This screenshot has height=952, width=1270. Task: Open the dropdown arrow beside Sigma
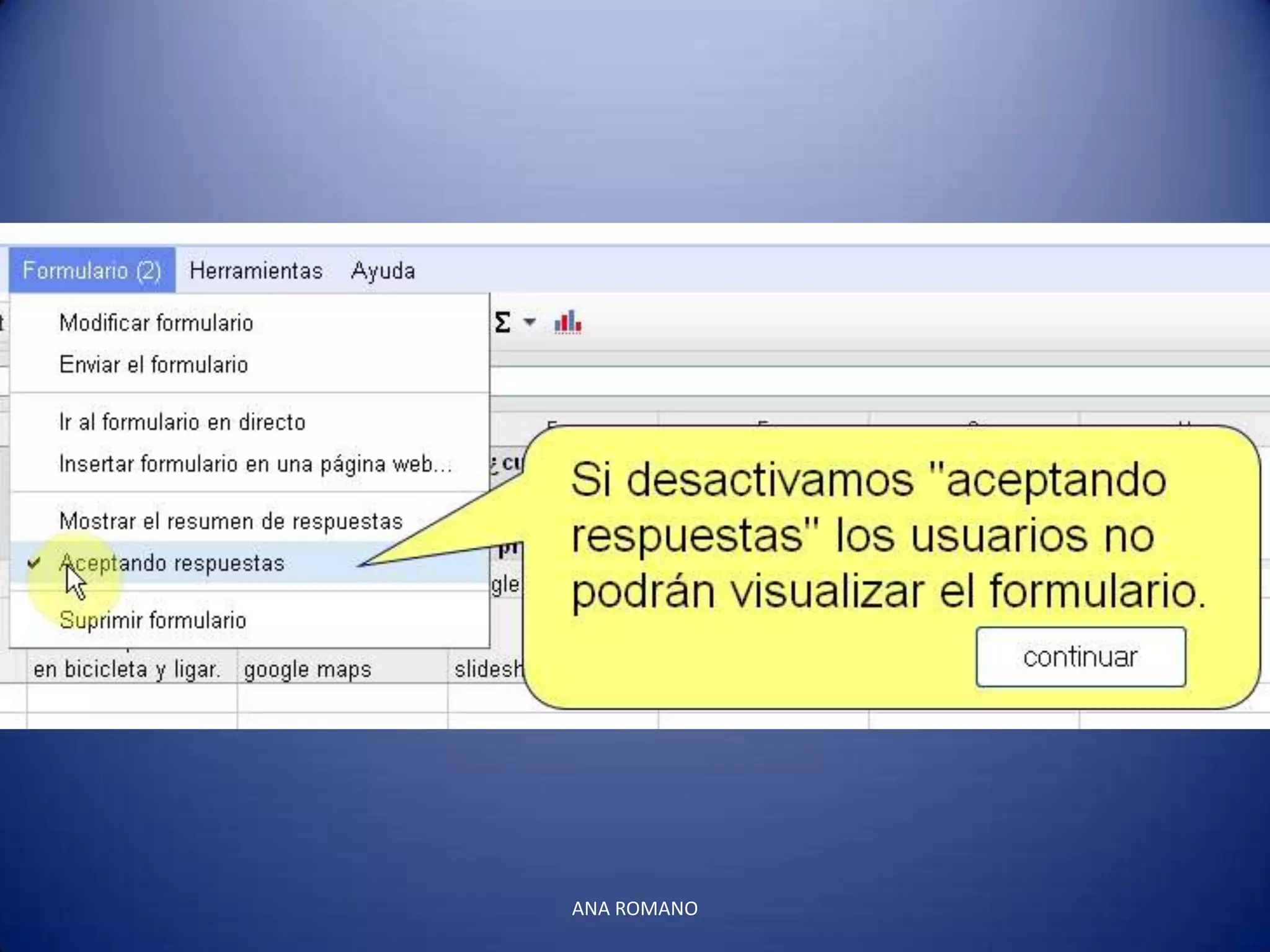click(x=530, y=322)
